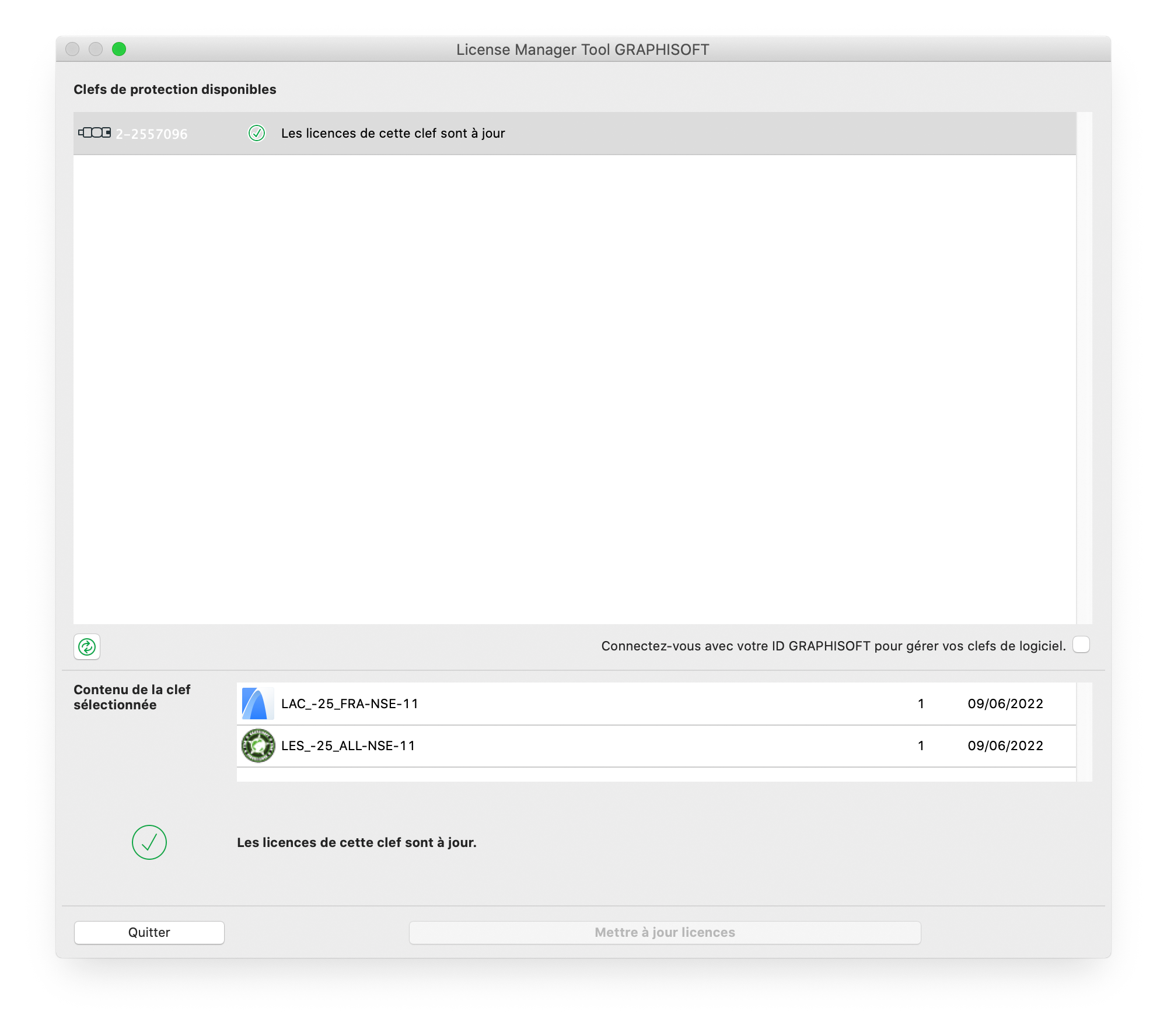Click the large green checkmark status icon
Image resolution: width=1167 pixels, height=1036 pixels.
[x=149, y=842]
